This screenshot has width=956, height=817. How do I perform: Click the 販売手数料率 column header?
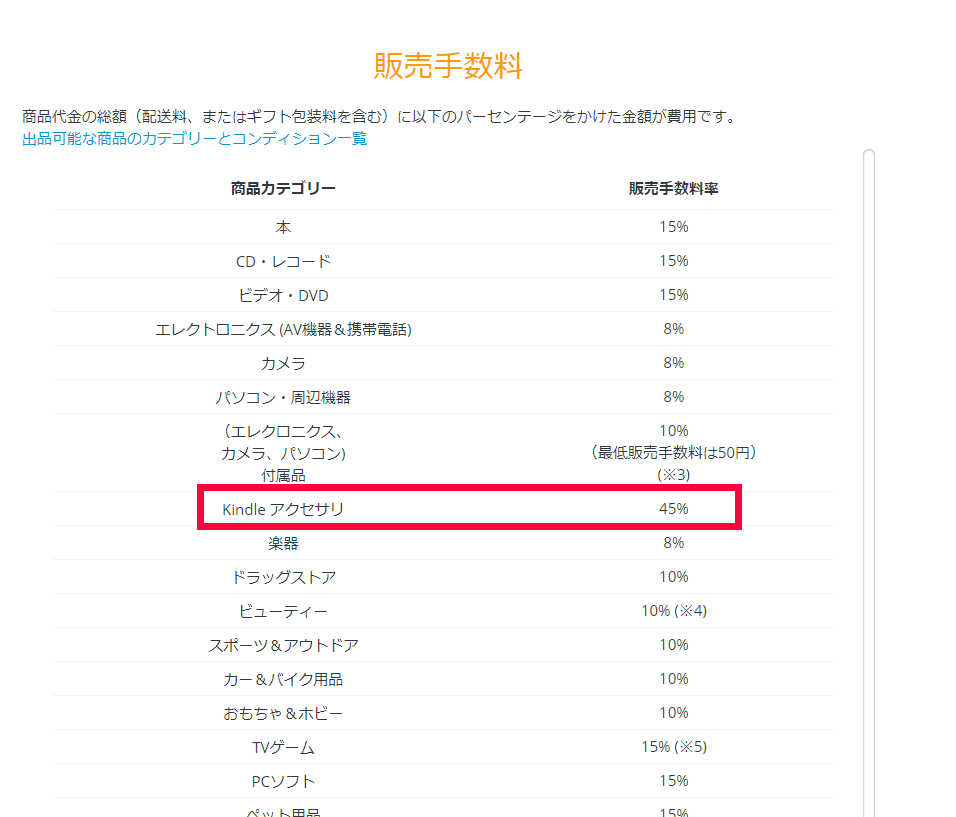[673, 189]
